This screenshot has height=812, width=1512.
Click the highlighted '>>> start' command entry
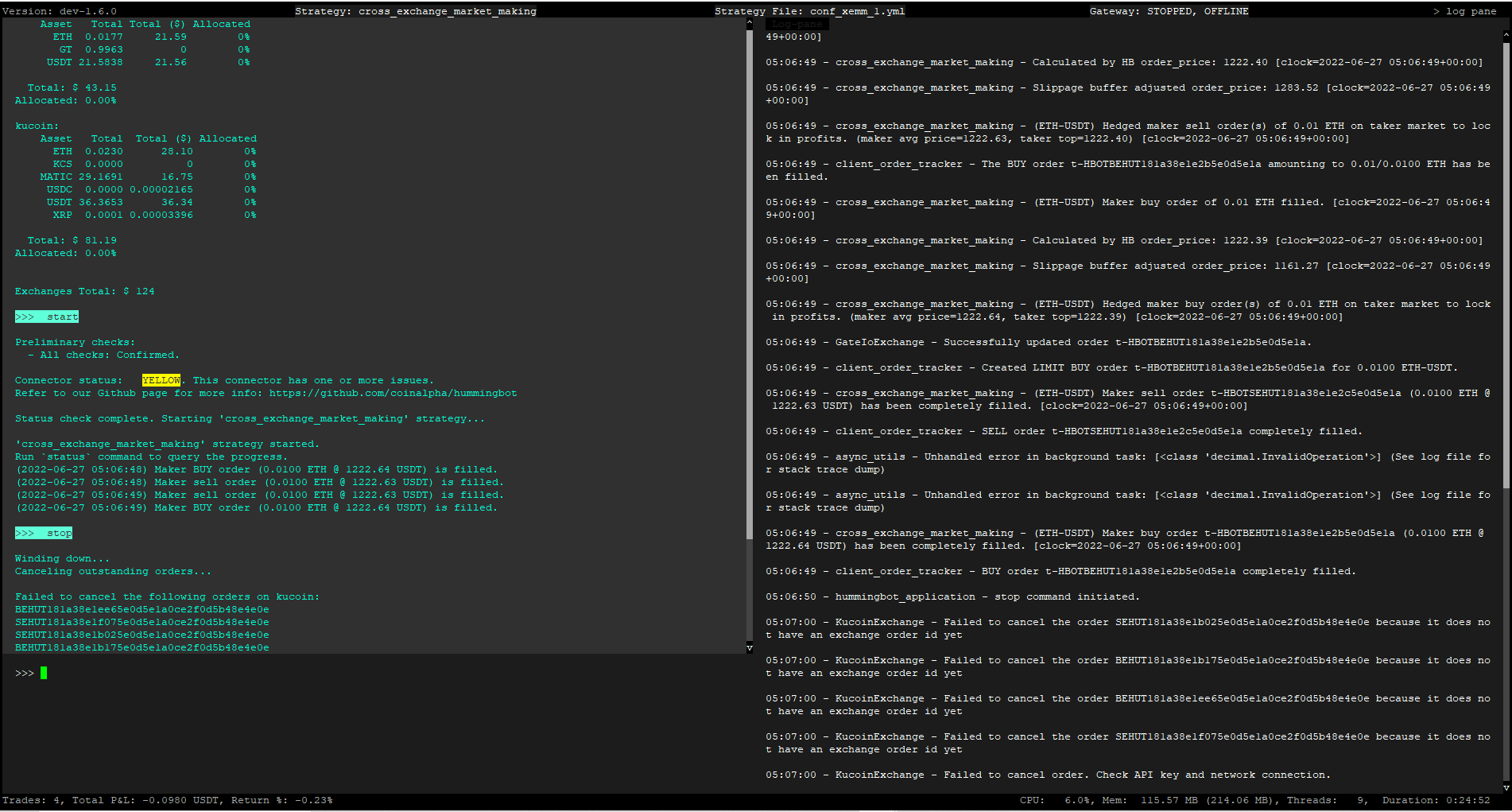46,317
